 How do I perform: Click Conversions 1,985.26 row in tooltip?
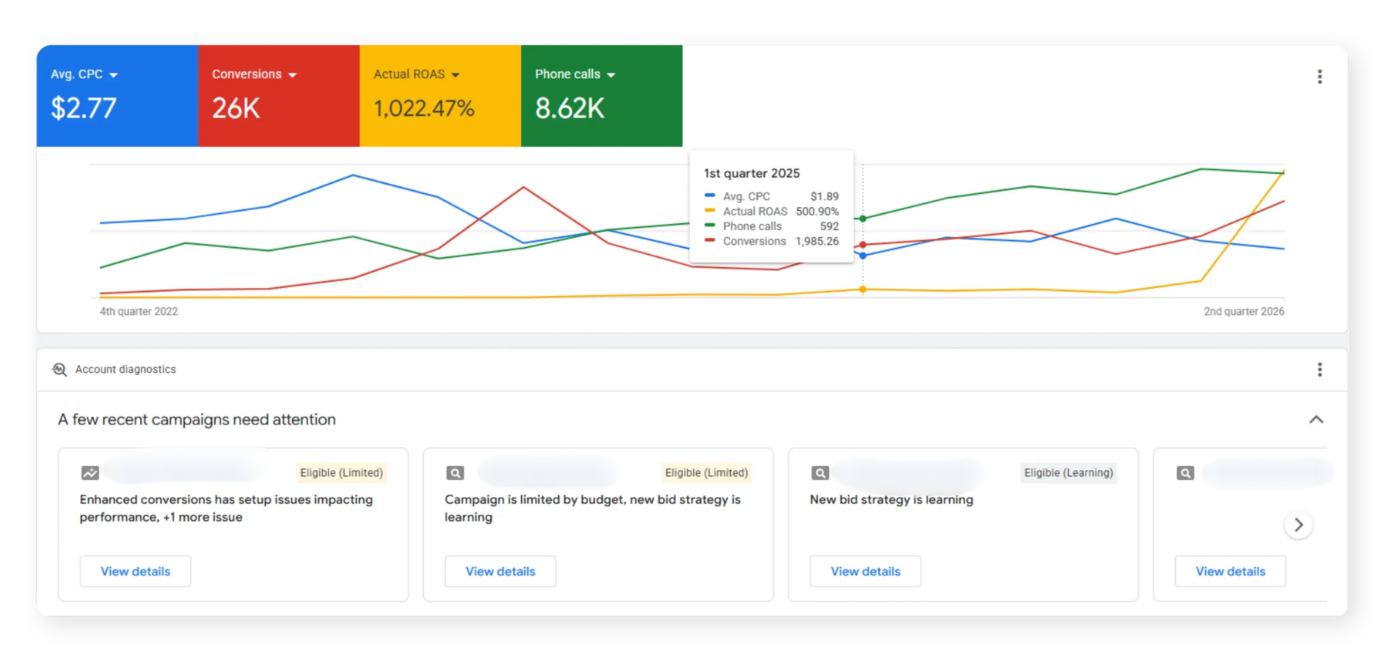pos(772,242)
